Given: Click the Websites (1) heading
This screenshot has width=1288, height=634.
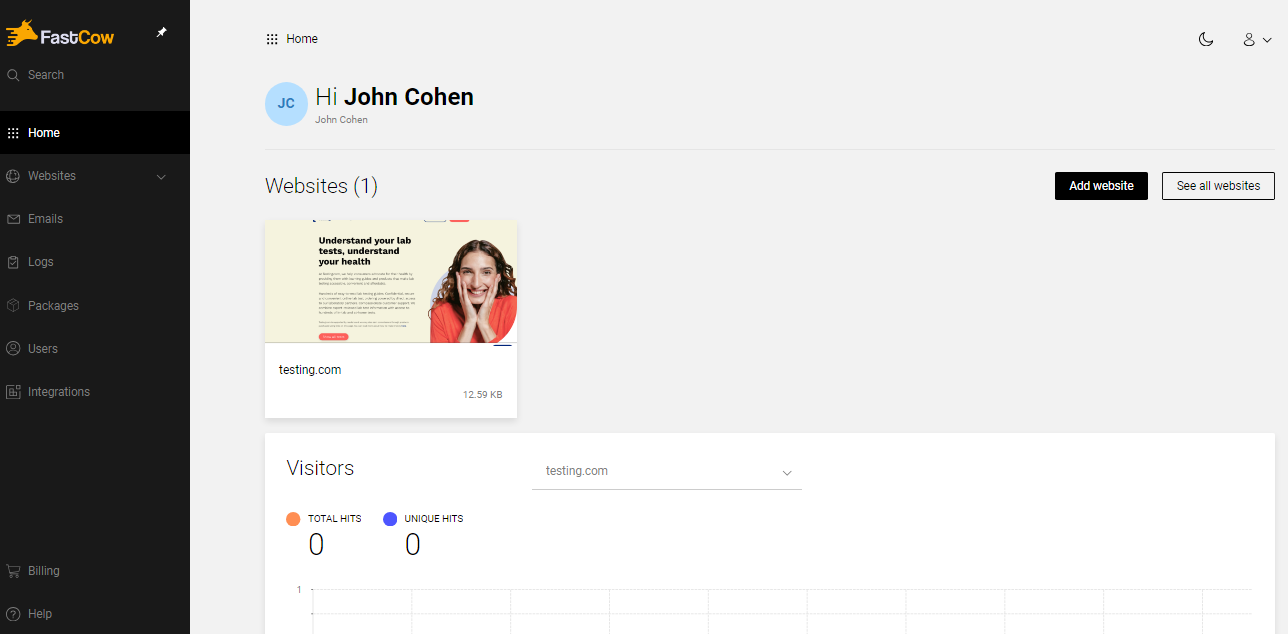Looking at the screenshot, I should [321, 186].
